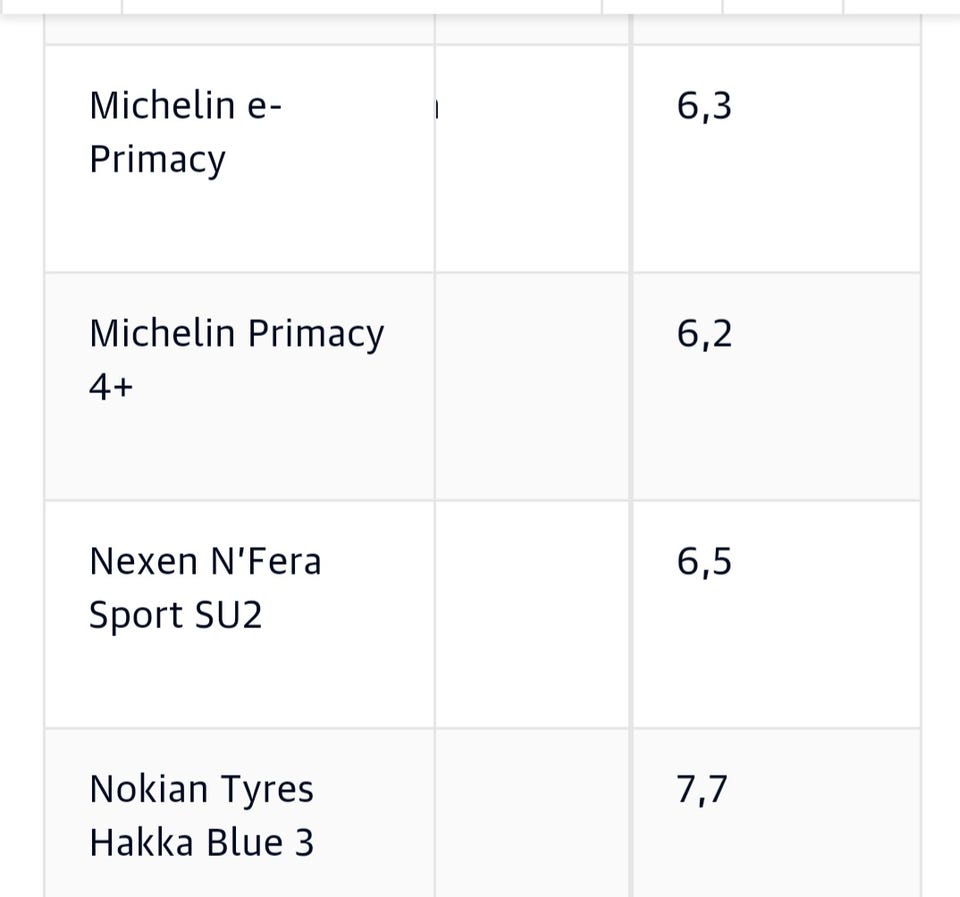This screenshot has height=897, width=960.
Task: Select the blank middle cell beside Michelin Primacy 4+
Action: click(x=532, y=385)
